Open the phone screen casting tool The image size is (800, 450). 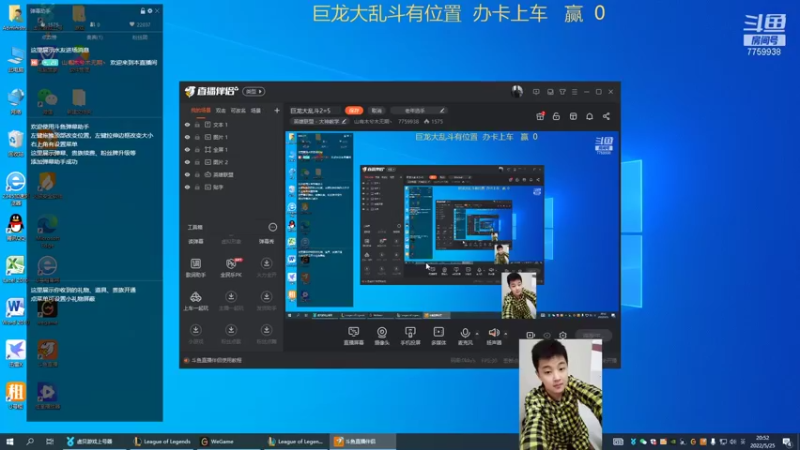(x=410, y=336)
